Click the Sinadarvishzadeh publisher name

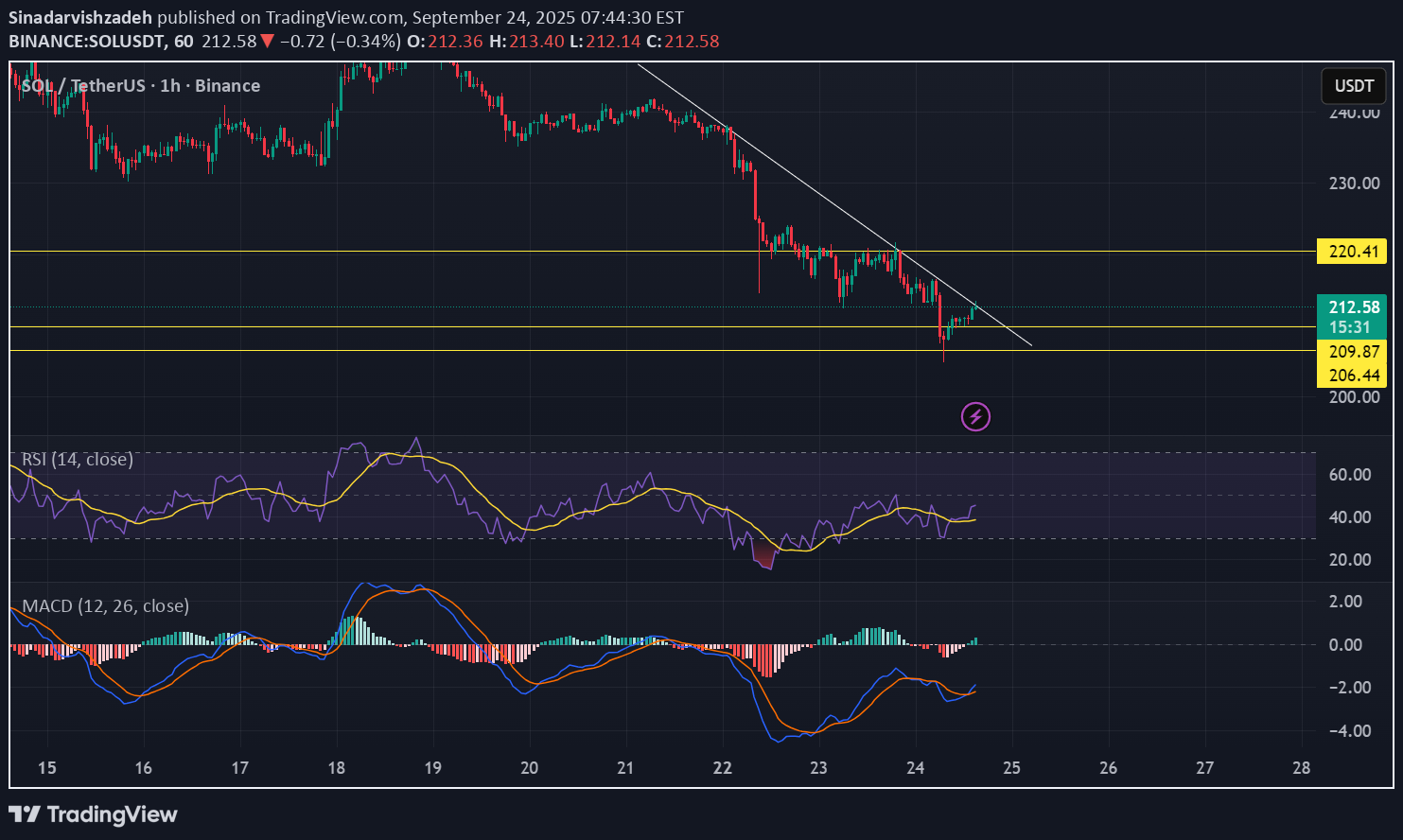(x=80, y=18)
